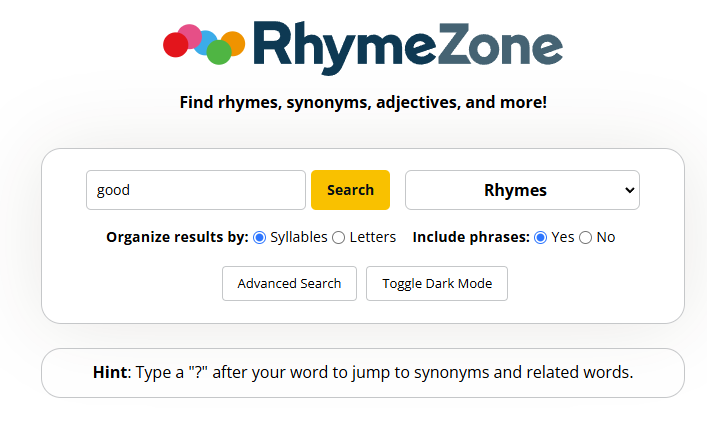
Task: Open Advanced Search
Action: click(x=289, y=284)
